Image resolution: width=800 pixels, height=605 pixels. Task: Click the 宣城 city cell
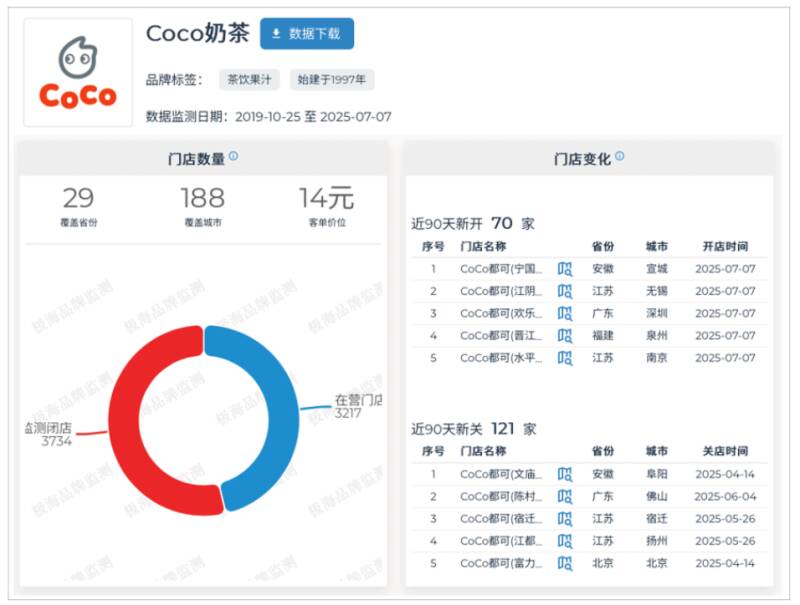(x=657, y=269)
